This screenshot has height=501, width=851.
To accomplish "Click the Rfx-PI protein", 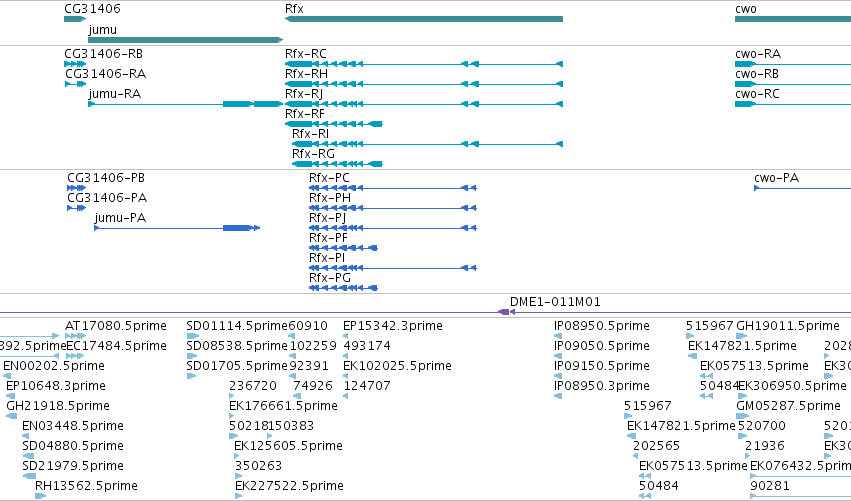I will [392, 268].
